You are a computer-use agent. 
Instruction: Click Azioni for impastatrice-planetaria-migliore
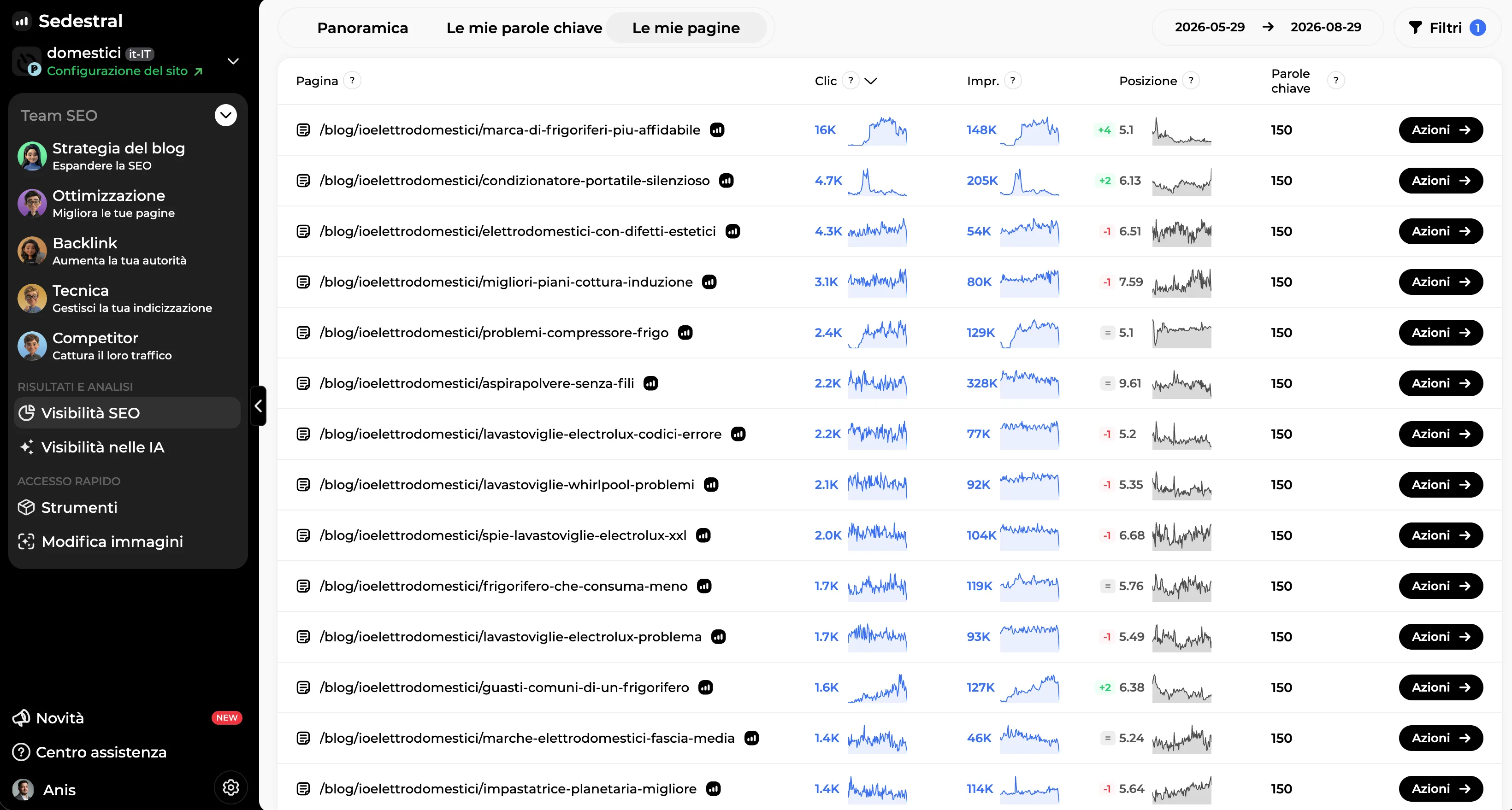(x=1441, y=789)
